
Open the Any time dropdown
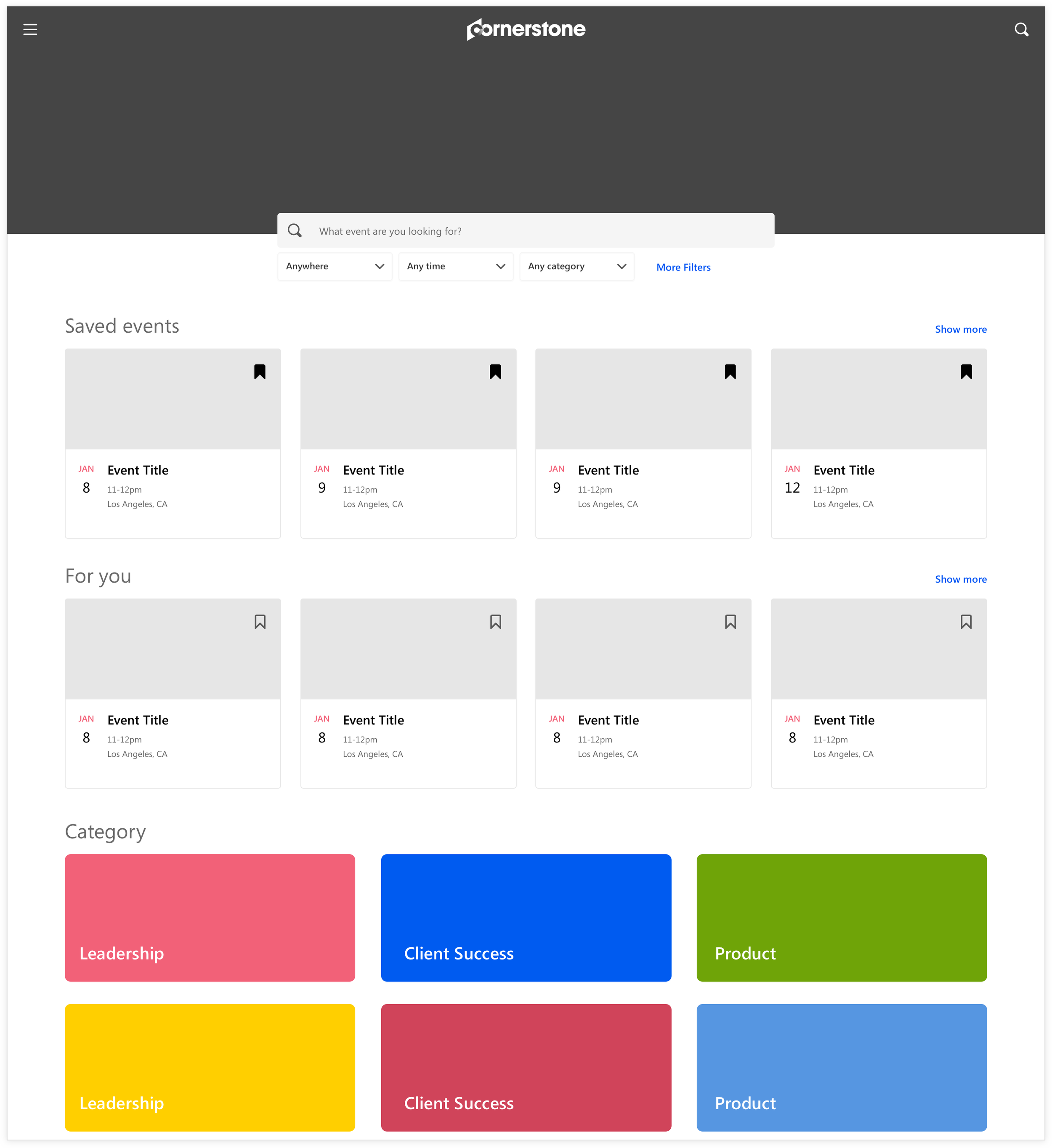pos(456,267)
